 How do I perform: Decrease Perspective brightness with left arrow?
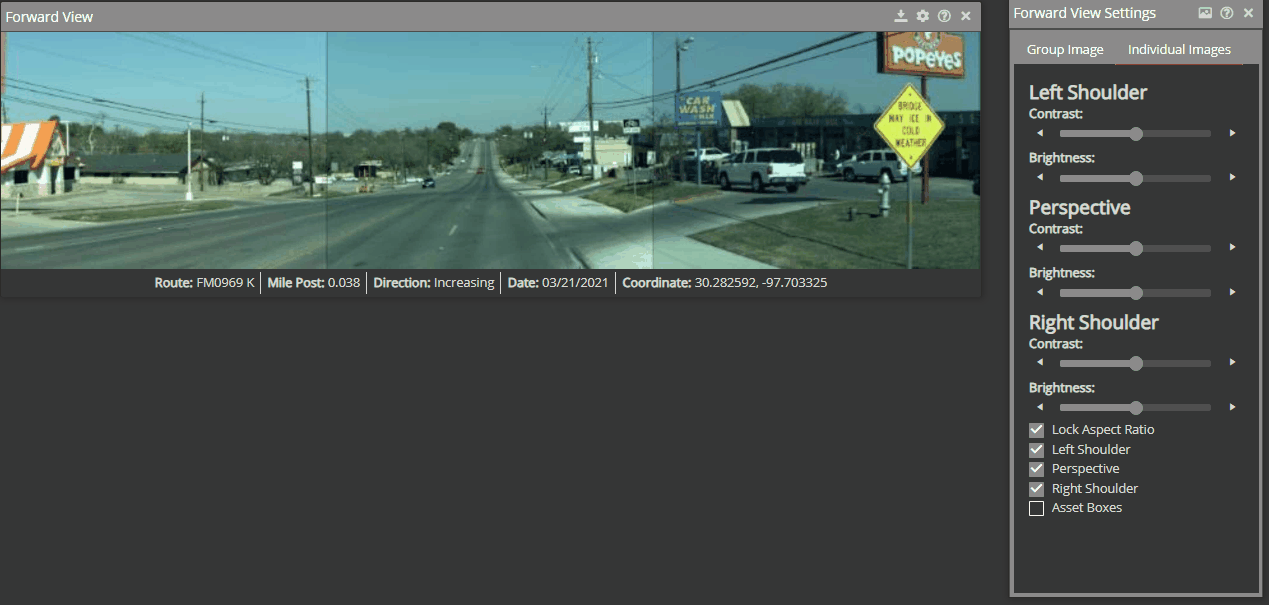click(1039, 293)
